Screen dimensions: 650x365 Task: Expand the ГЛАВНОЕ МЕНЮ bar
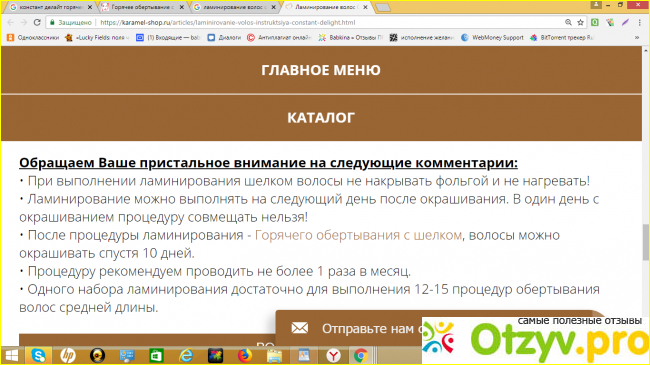321,70
